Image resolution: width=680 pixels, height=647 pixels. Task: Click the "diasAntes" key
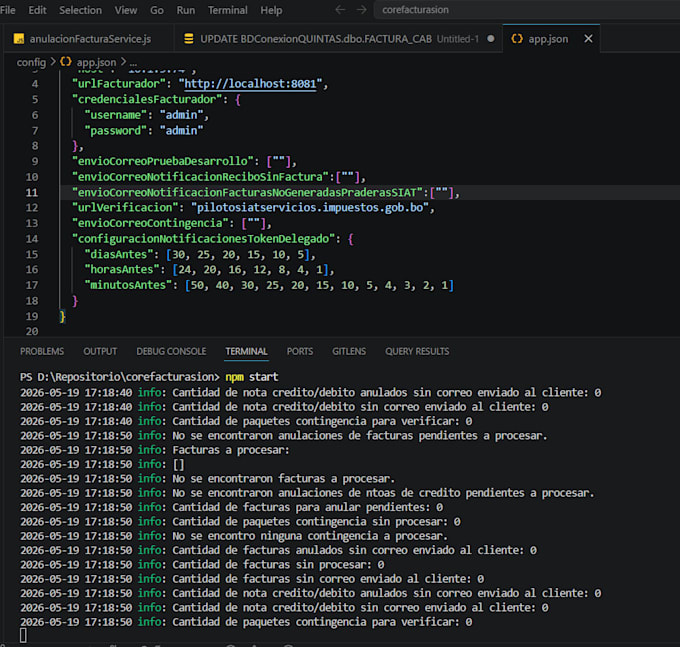point(119,255)
